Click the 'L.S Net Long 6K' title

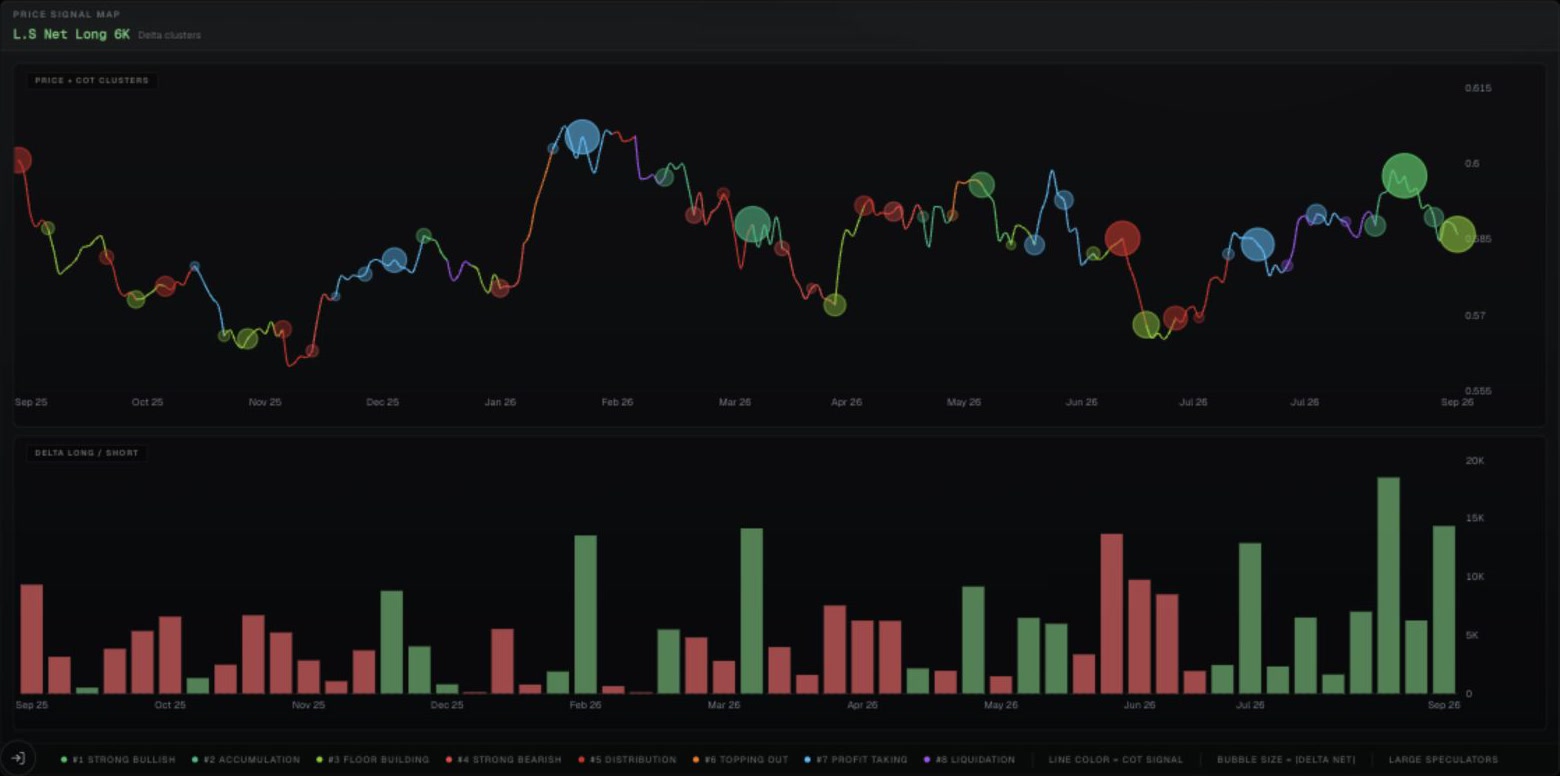(71, 34)
